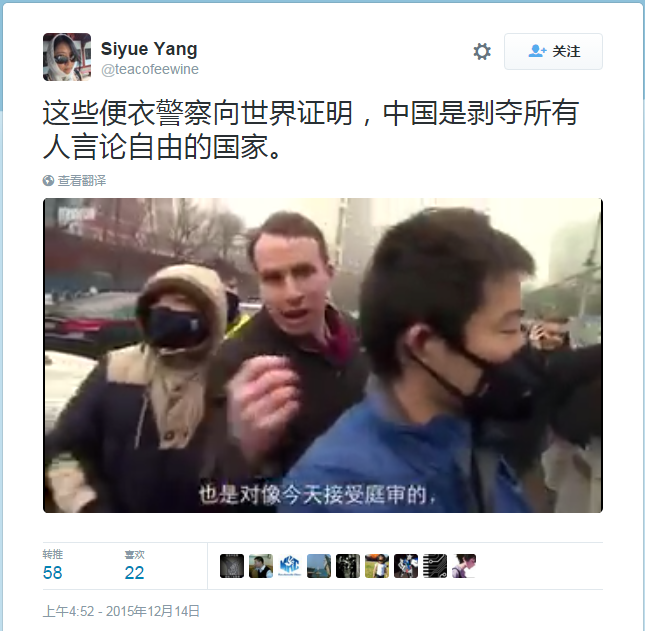Open sixth avatar of child outdoors
Screen dimensions: 645x631
[x=377, y=566]
